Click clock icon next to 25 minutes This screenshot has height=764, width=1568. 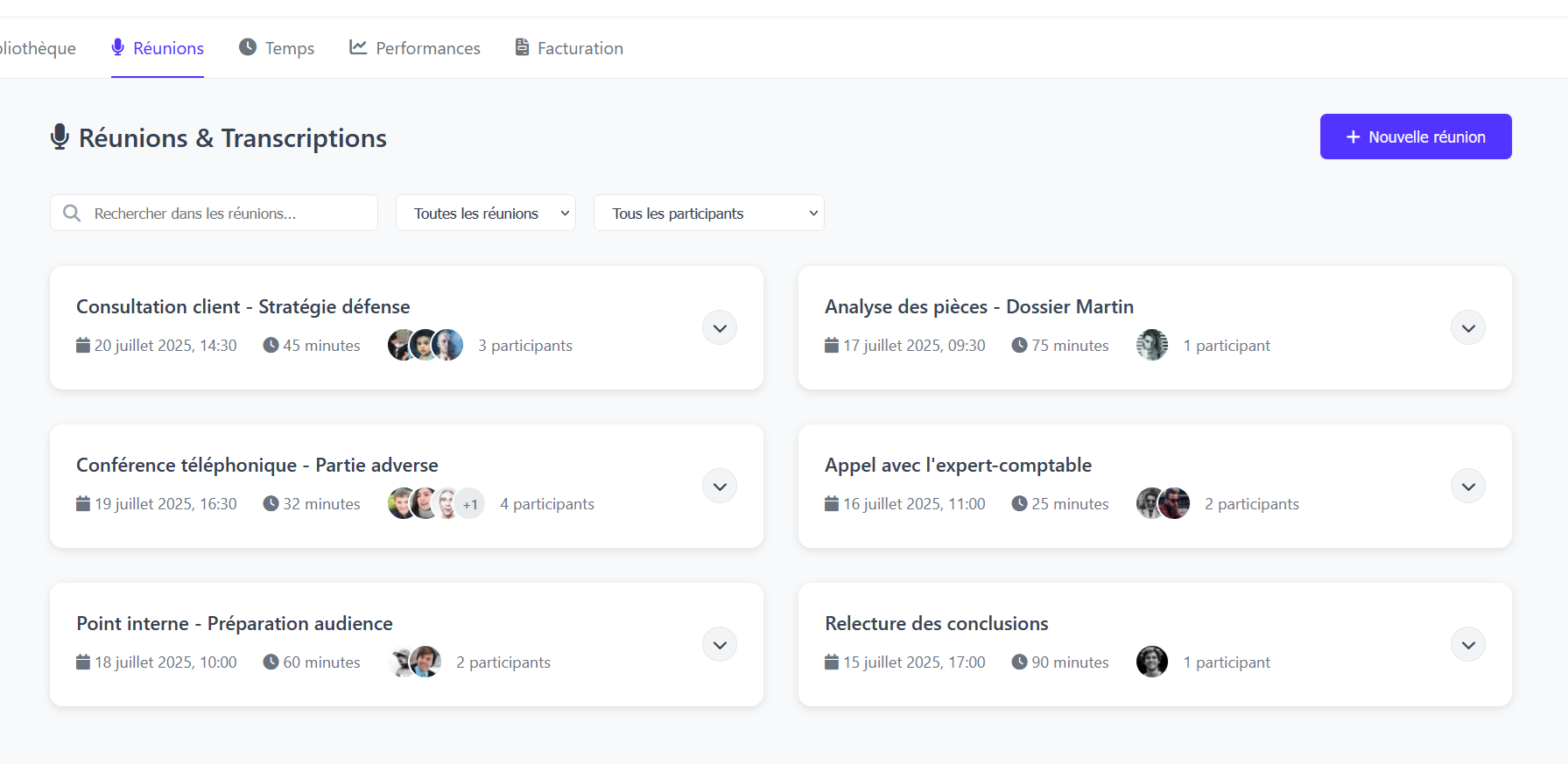click(1019, 503)
